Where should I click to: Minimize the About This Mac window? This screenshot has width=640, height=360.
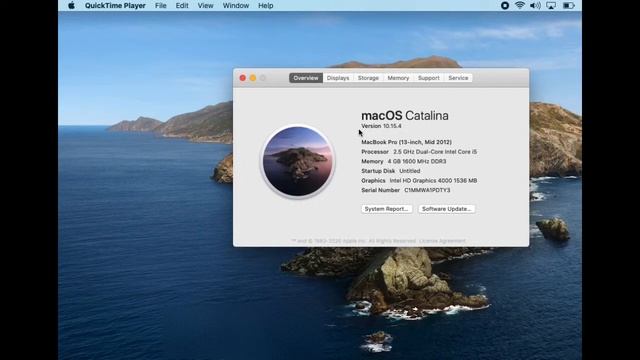tap(253, 78)
